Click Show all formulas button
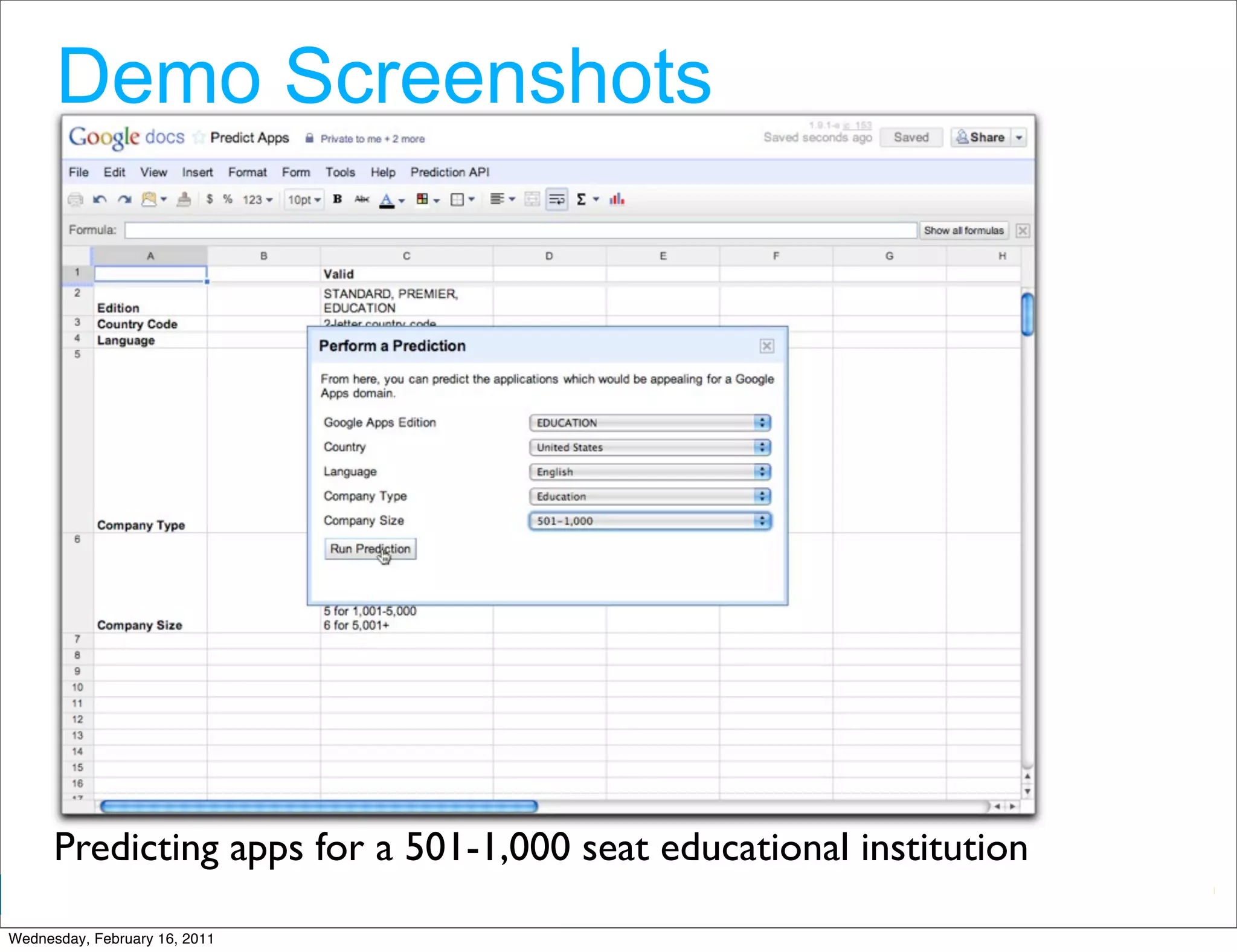 tap(964, 230)
